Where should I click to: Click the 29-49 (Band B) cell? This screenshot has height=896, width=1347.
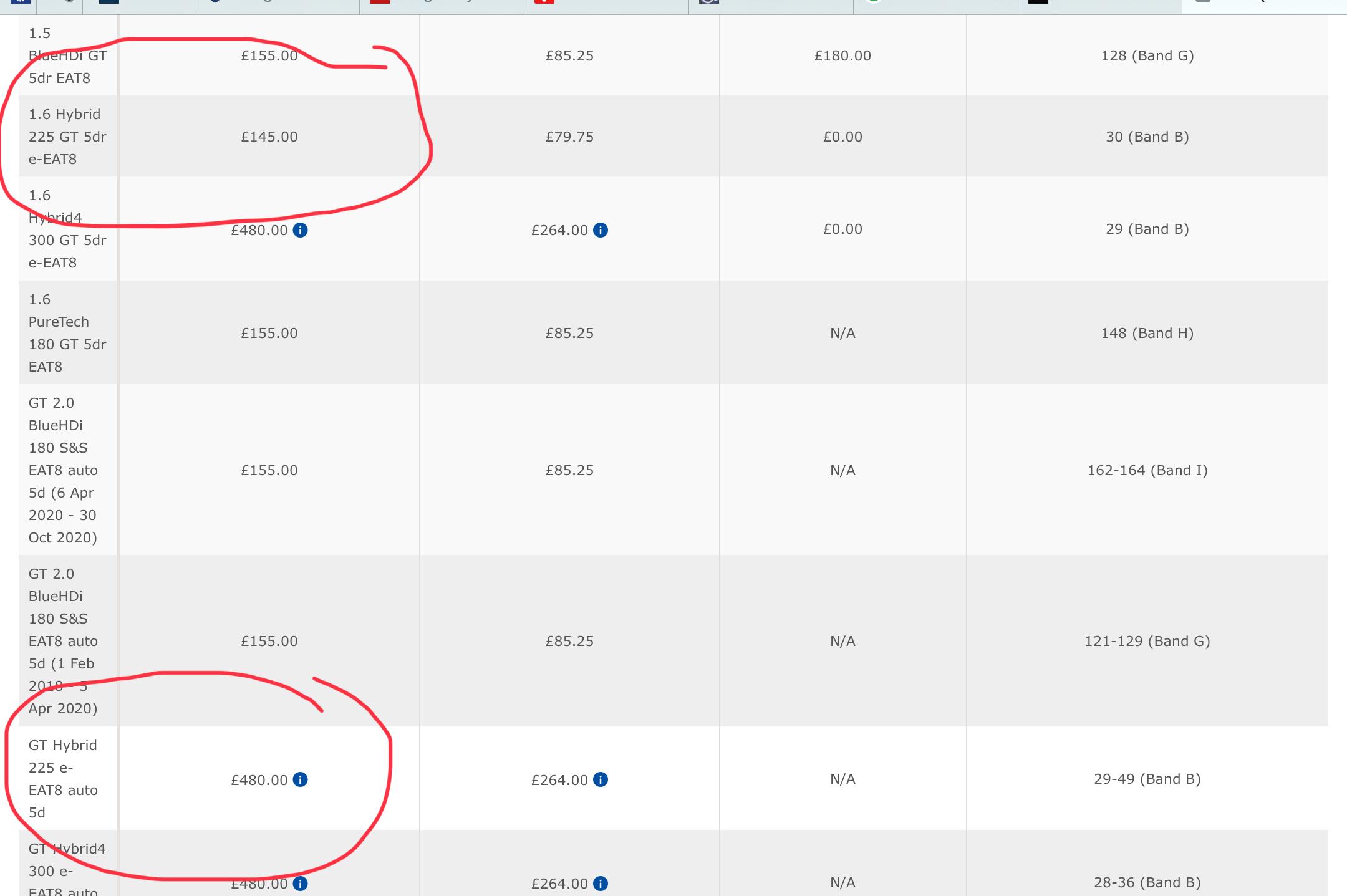pos(1147,779)
